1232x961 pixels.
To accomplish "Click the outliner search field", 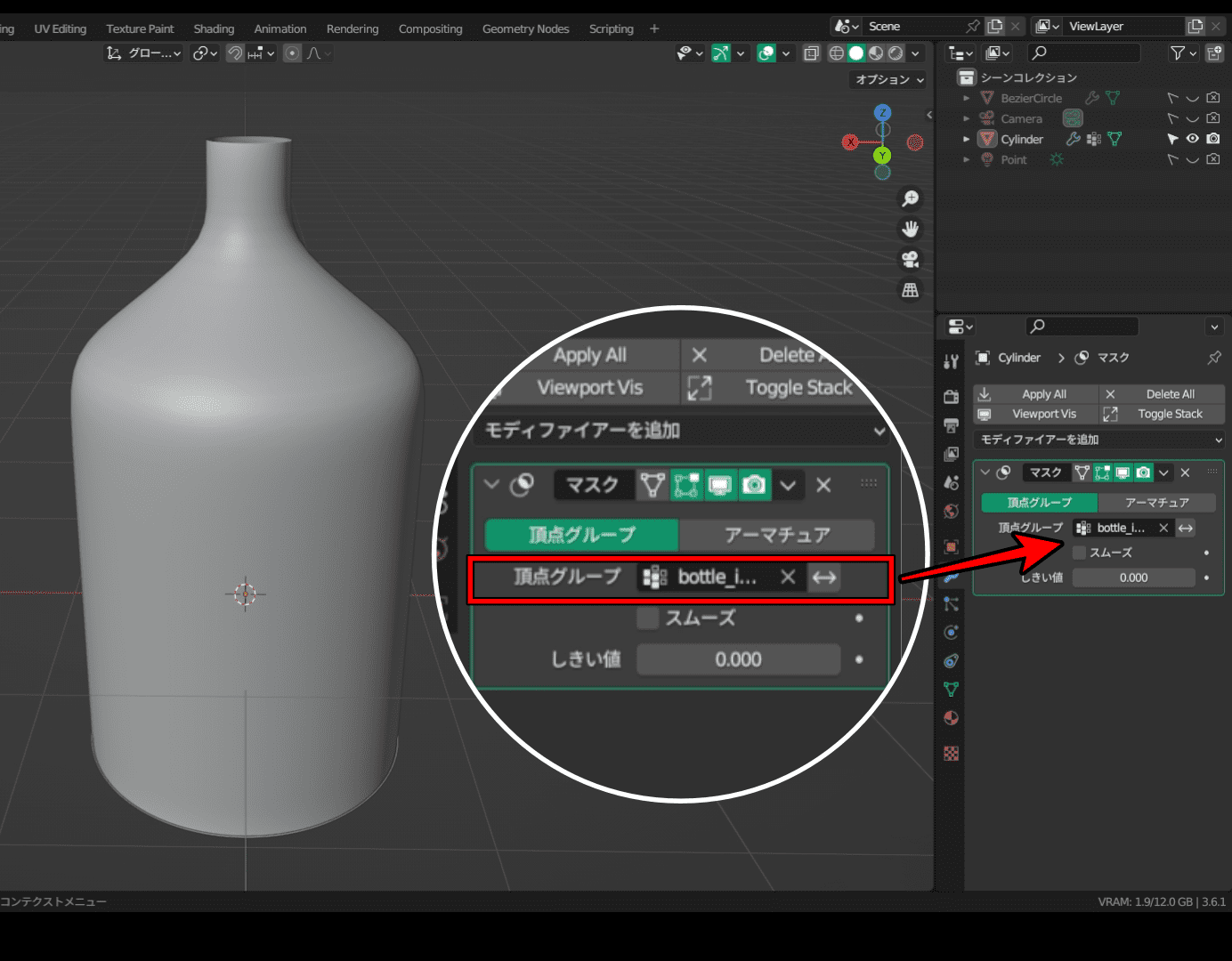I will [1084, 53].
